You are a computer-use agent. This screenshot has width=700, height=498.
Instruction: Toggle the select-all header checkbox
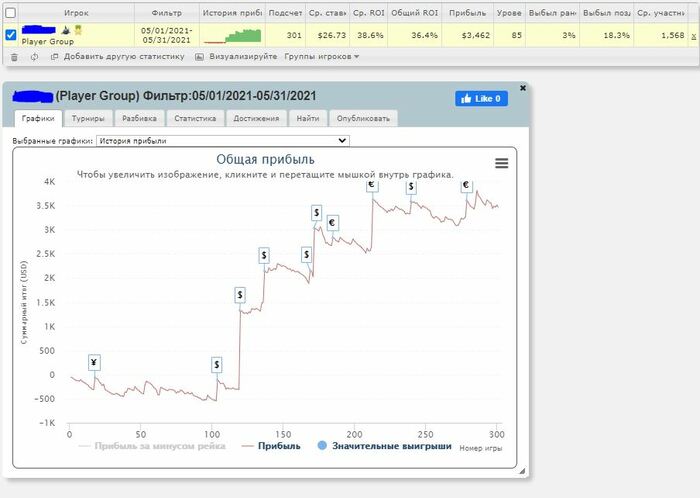tap(10, 13)
